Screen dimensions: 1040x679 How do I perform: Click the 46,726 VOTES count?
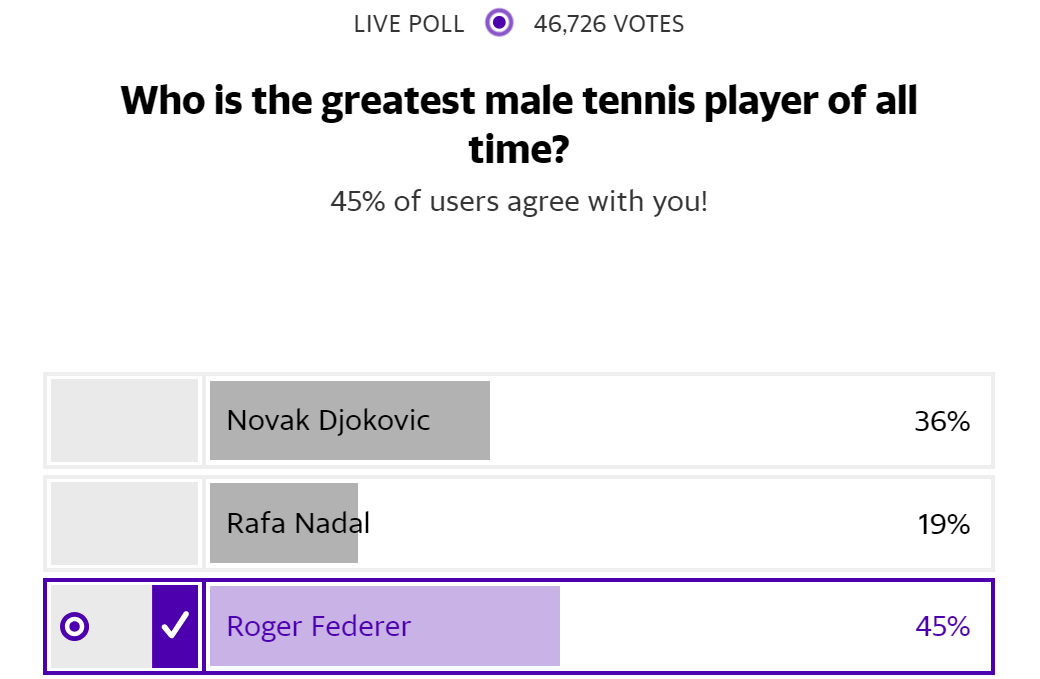(609, 24)
